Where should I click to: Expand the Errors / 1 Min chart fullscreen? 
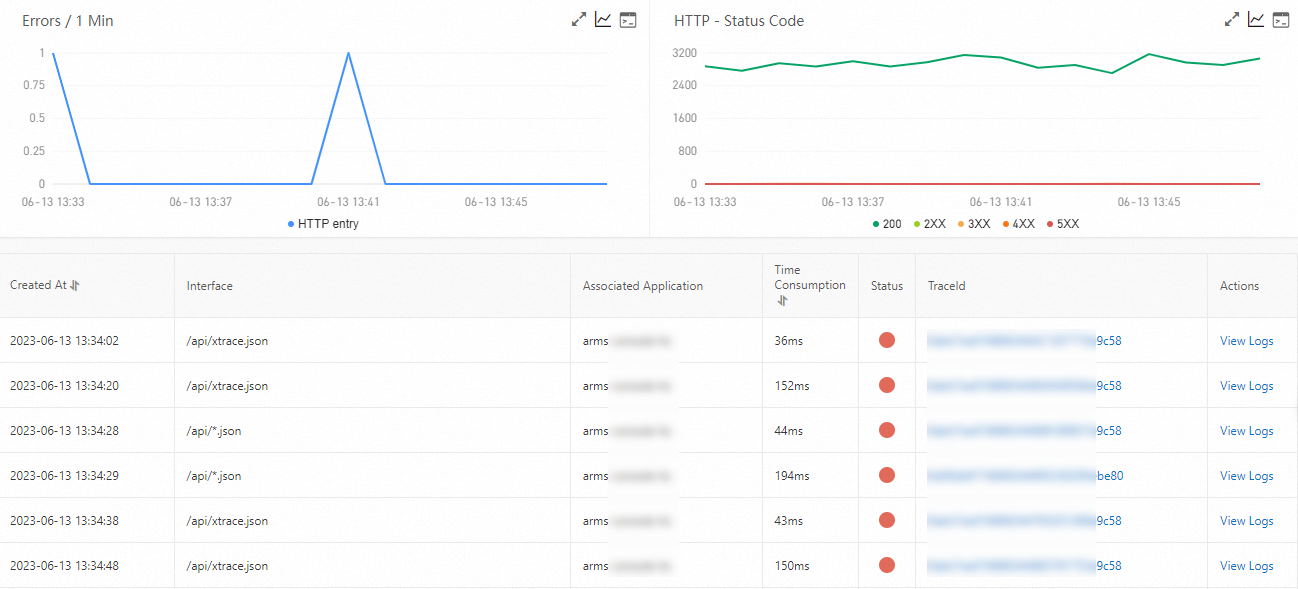tap(579, 20)
